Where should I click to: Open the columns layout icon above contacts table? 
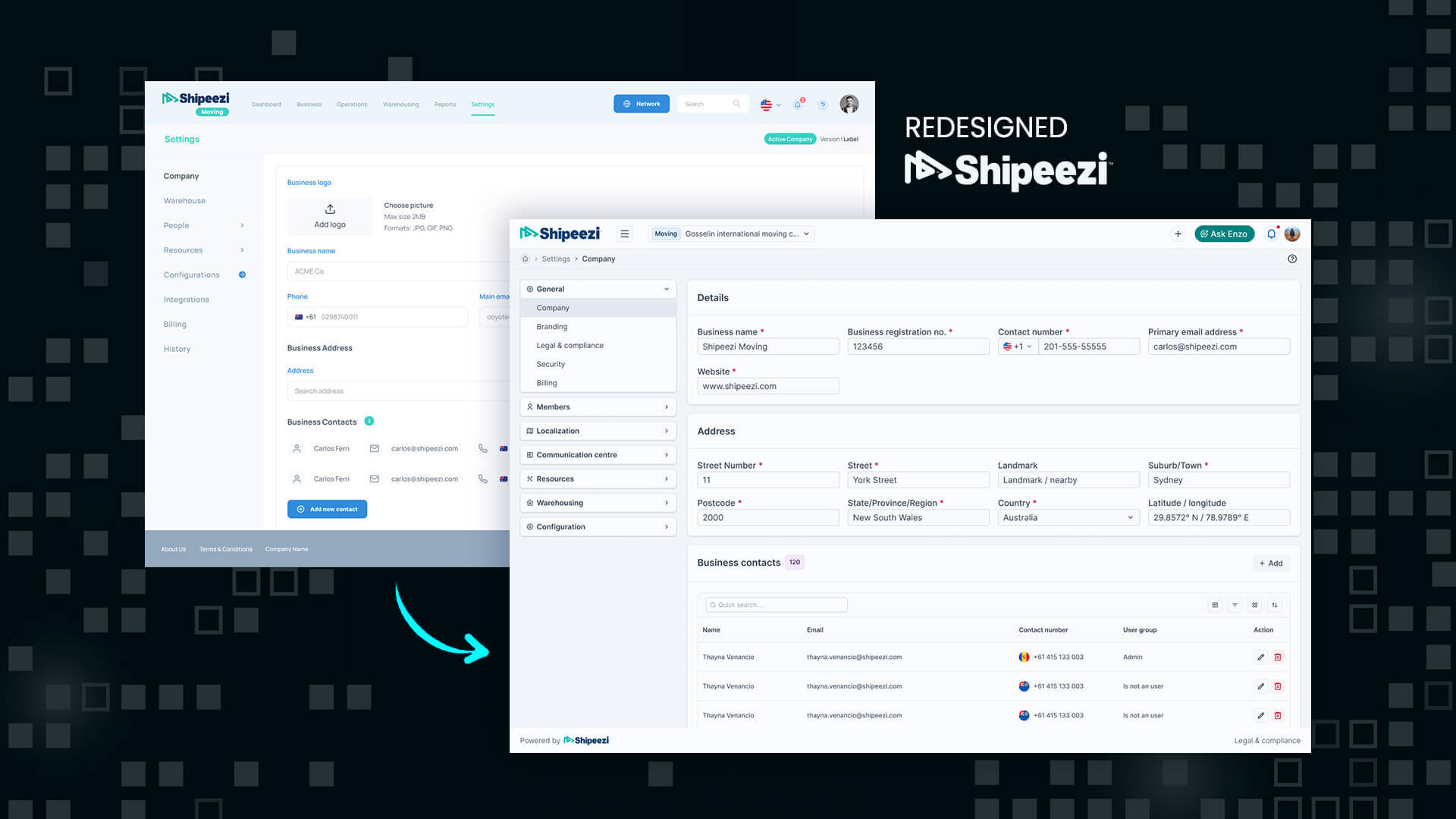point(1215,605)
